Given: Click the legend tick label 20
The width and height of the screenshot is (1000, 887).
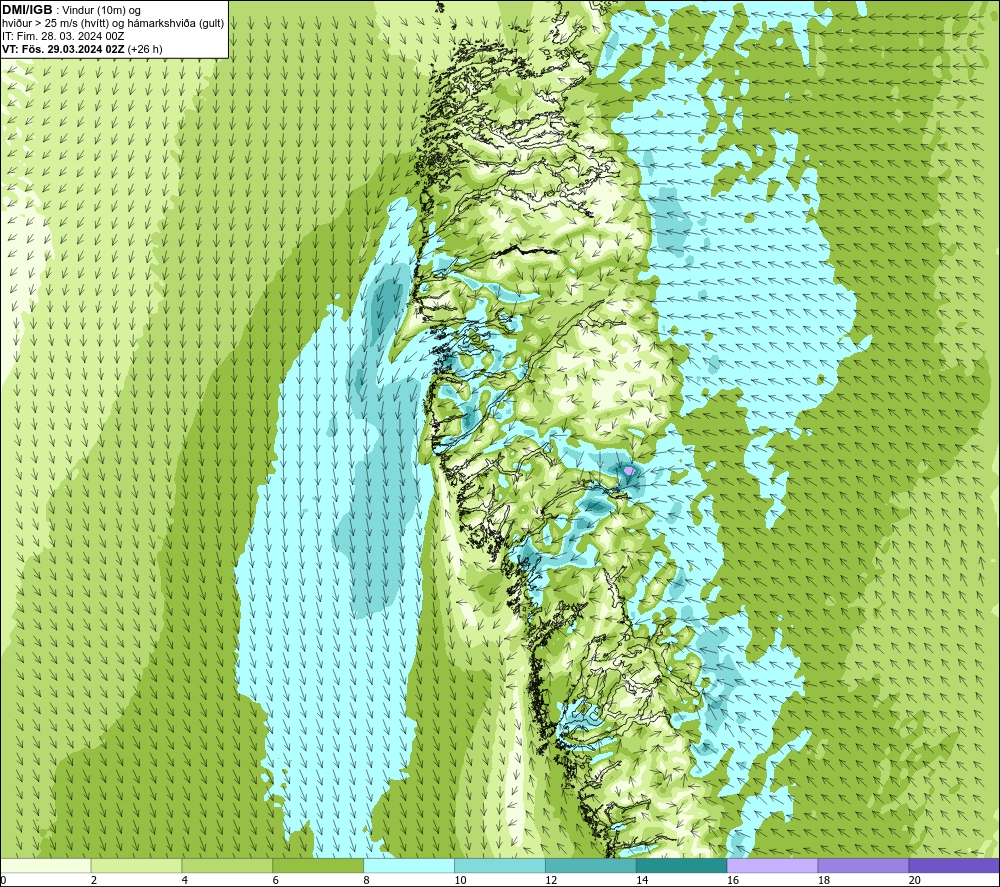Looking at the screenshot, I should (915, 880).
